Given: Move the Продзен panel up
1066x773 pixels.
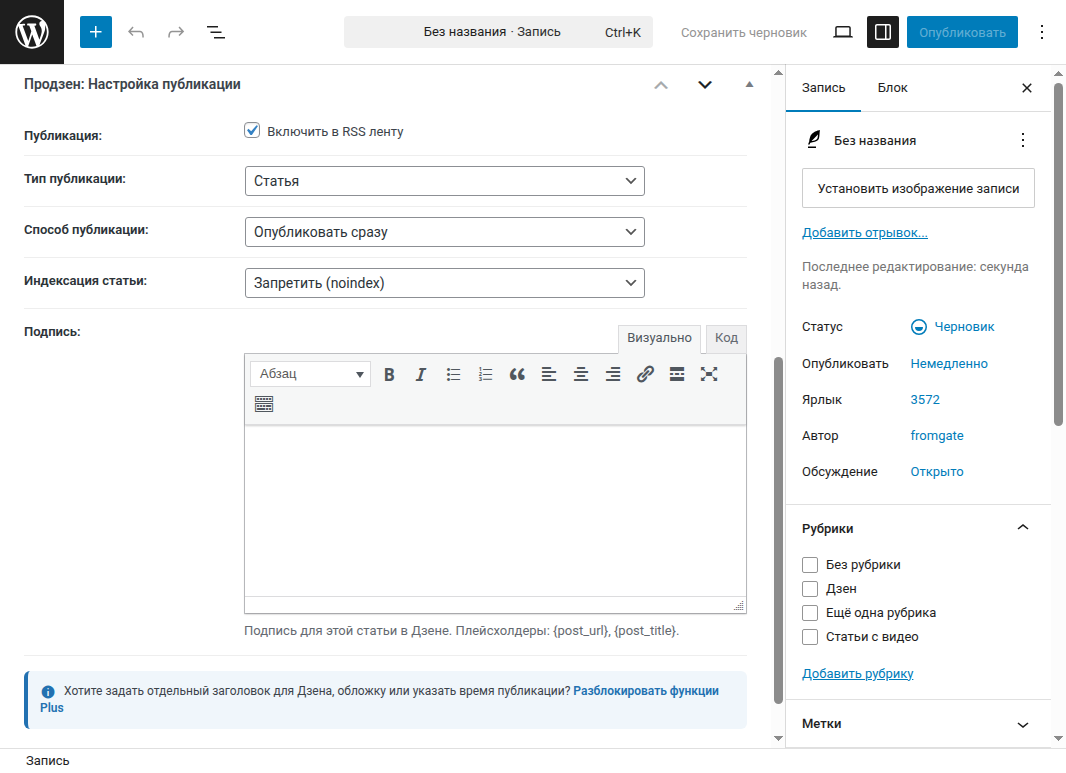Looking at the screenshot, I should [x=661, y=85].
